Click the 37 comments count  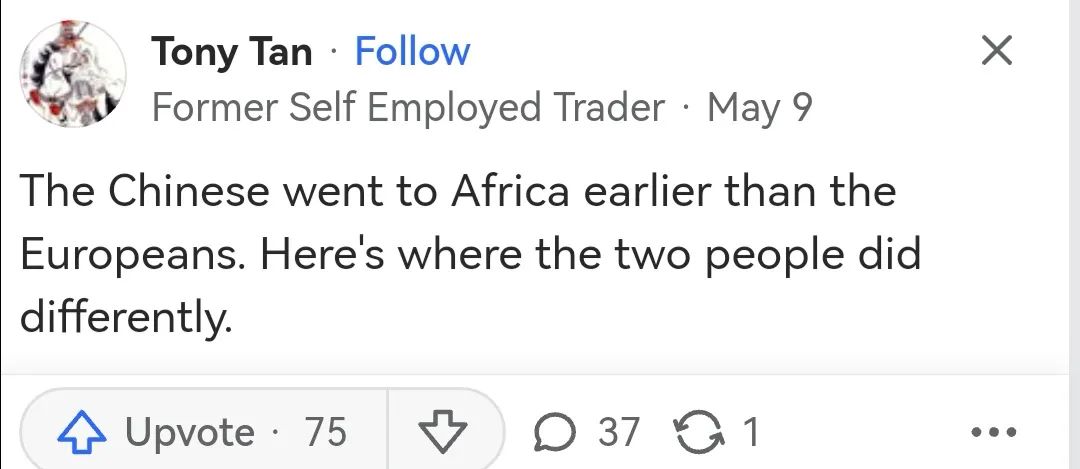tap(618, 432)
